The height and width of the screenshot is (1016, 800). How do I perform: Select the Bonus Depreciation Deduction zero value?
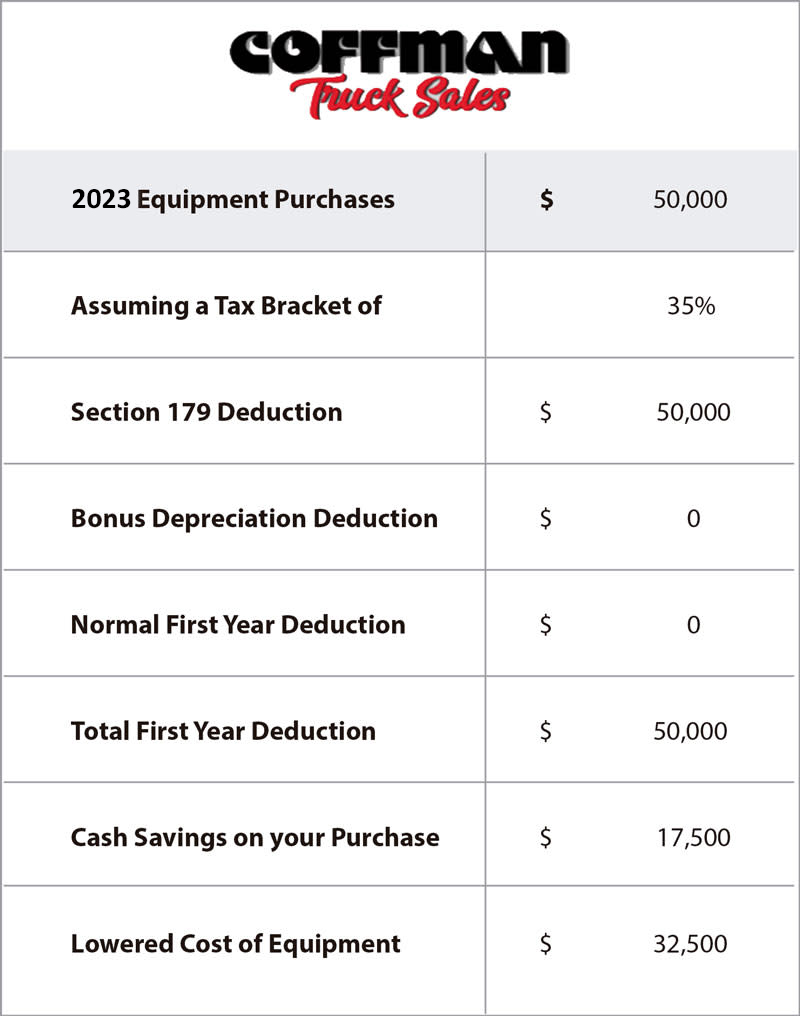(x=693, y=519)
